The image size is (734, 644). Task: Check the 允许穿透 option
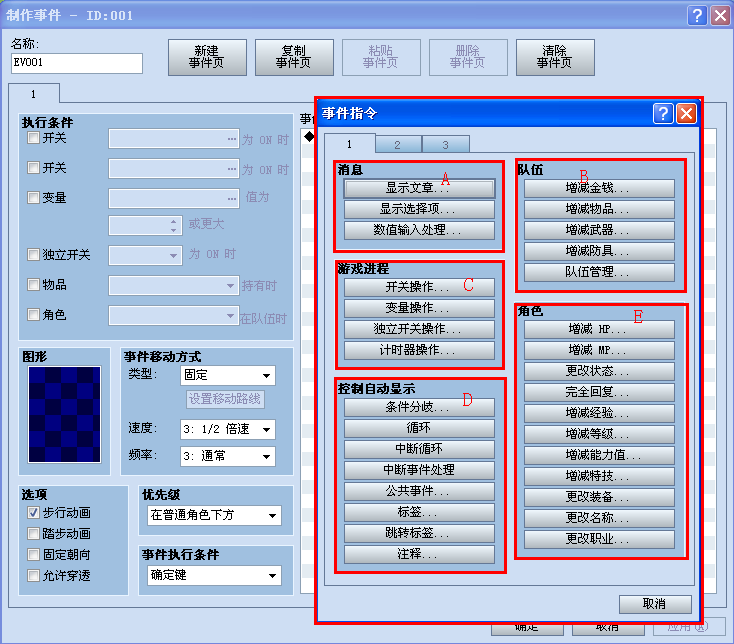[33, 575]
